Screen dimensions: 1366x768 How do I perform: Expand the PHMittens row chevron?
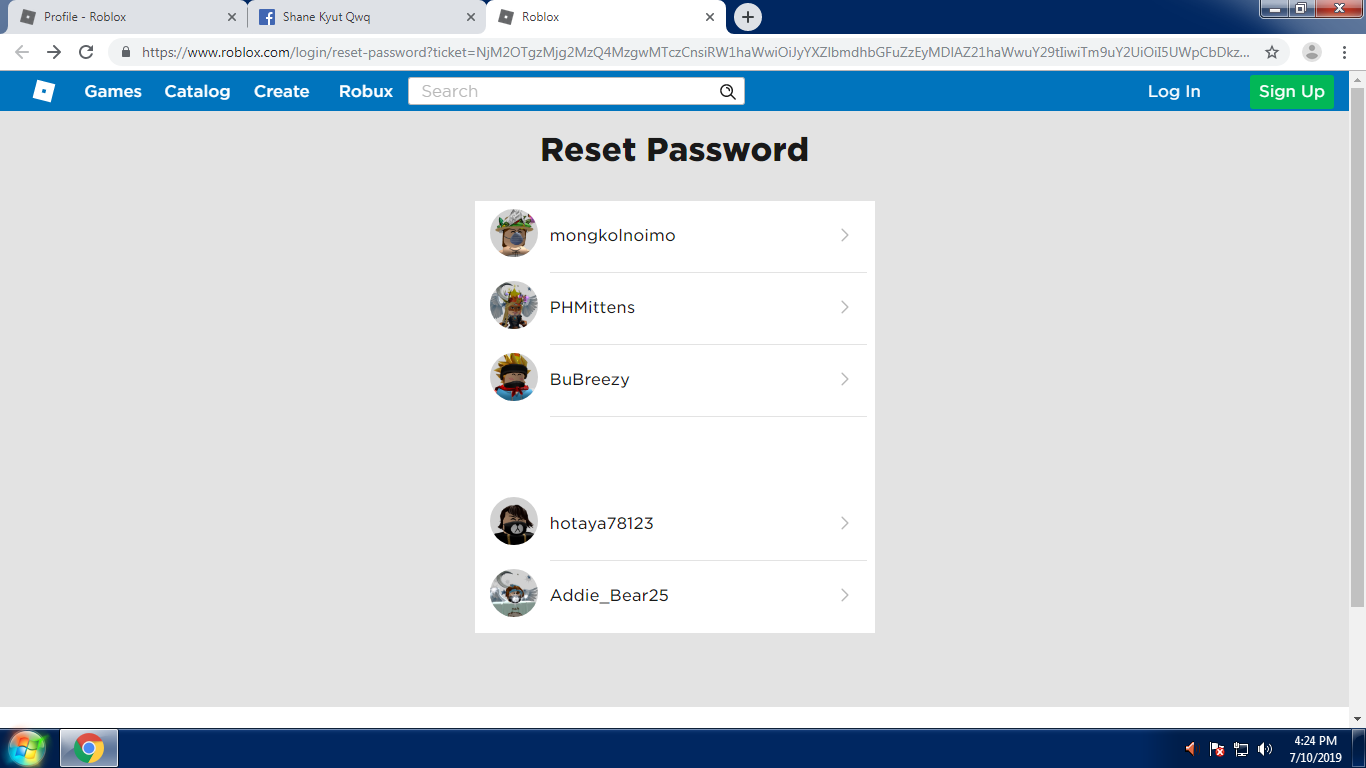845,307
